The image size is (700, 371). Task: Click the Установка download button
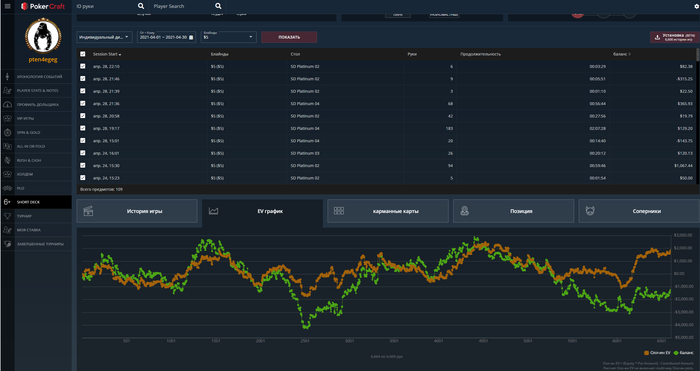(675, 37)
